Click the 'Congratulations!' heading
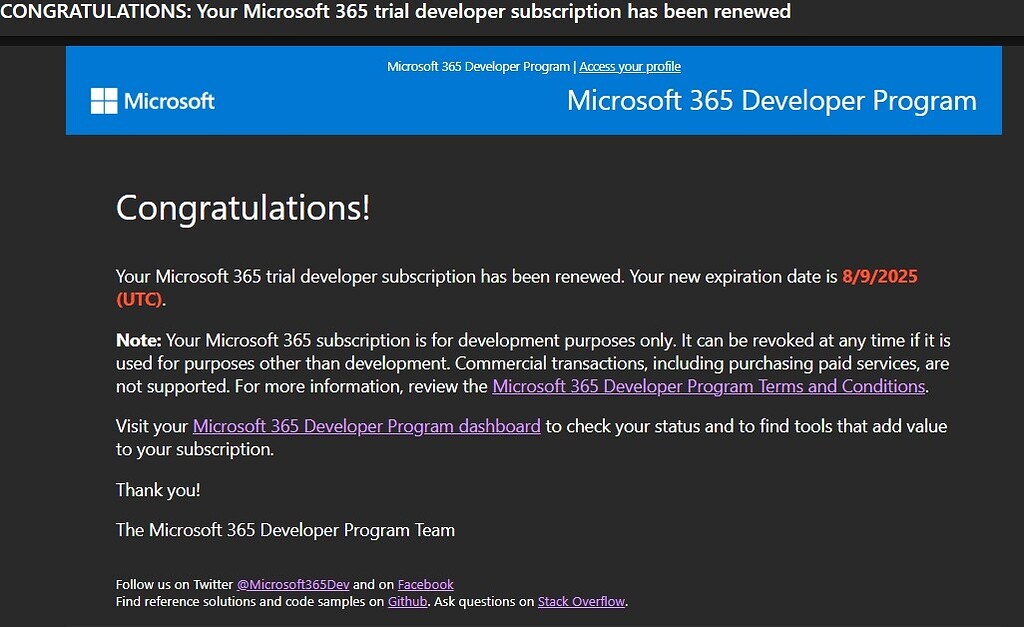The image size is (1024, 627). [243, 208]
